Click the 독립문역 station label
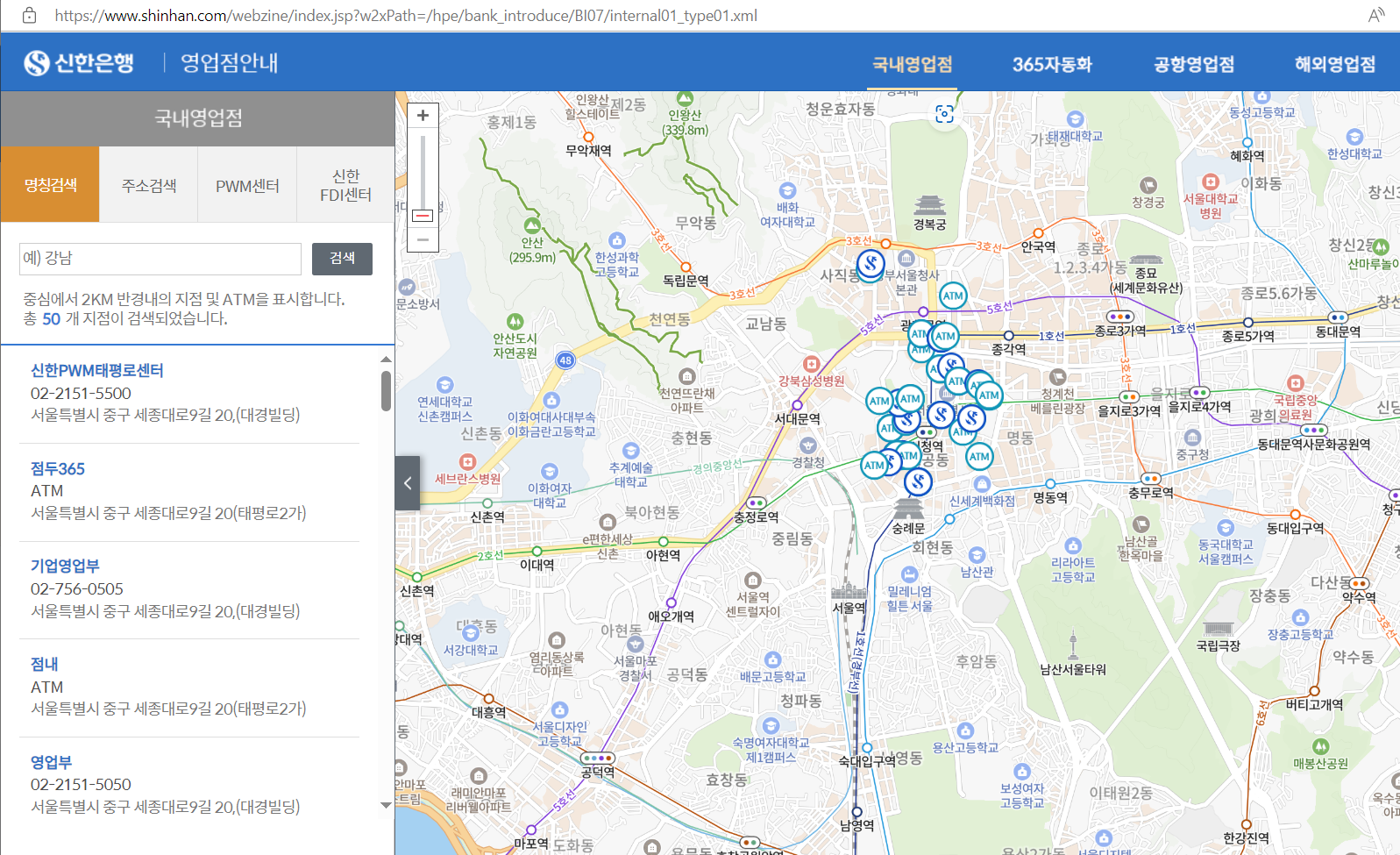The image size is (1400, 855). pos(686,281)
